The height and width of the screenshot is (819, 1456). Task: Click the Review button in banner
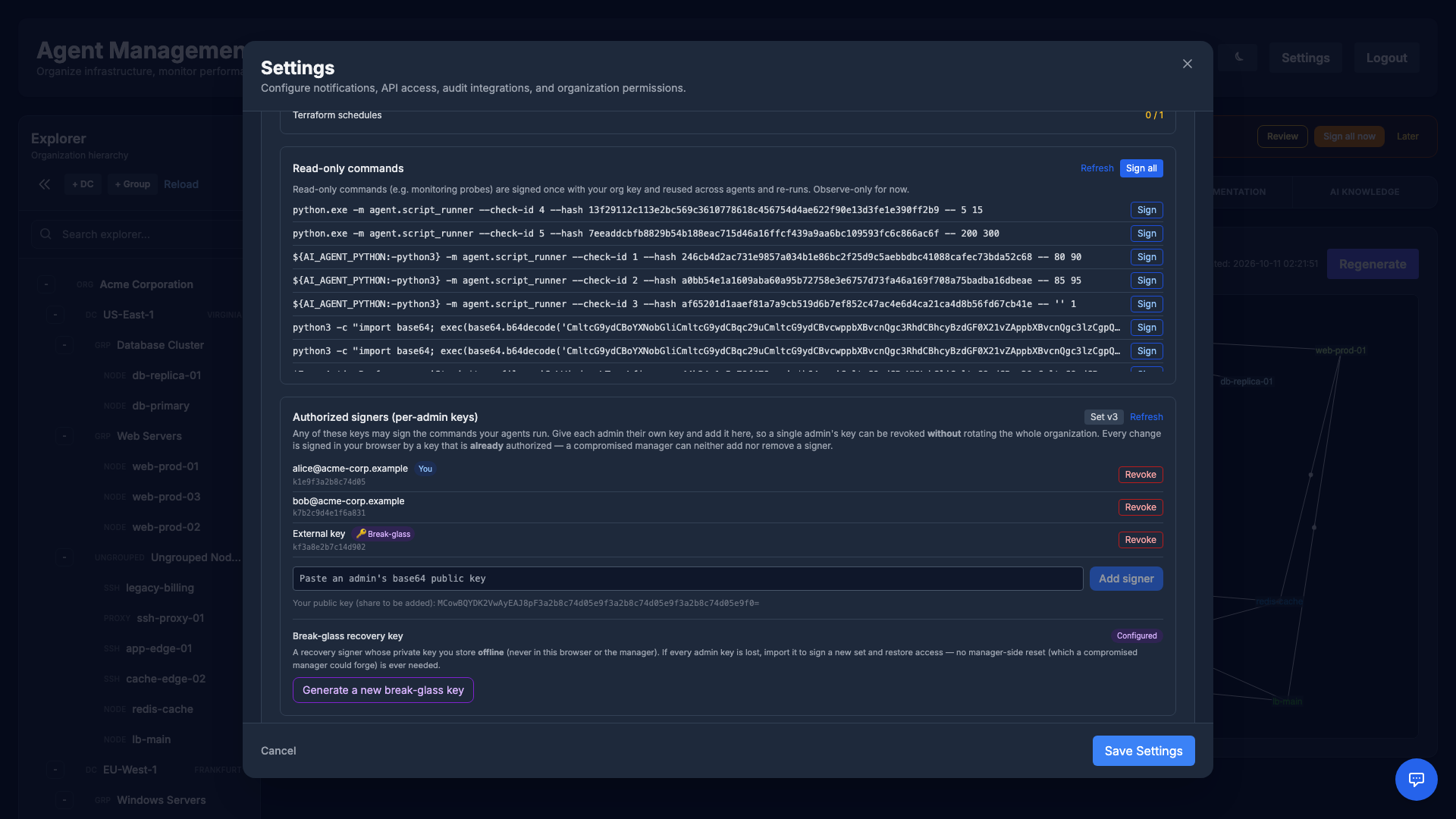pyautogui.click(x=1282, y=136)
